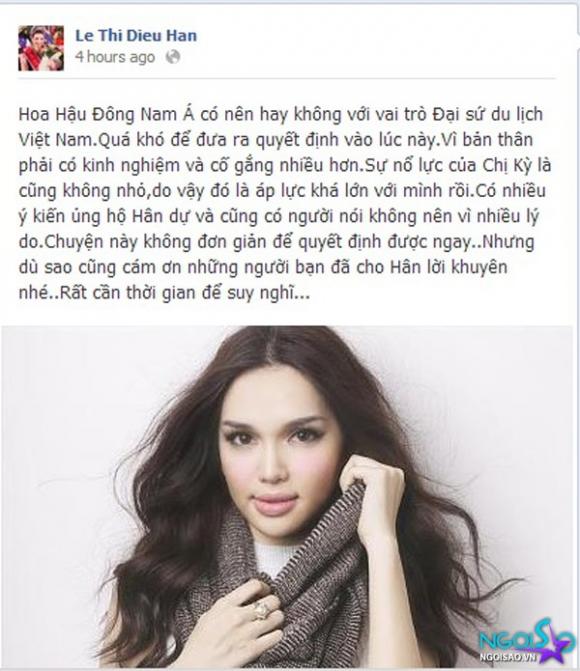Screen dimensions: 580x671
Task: Open Le Thi Dieu Han's profile picture
Action: (41, 48)
